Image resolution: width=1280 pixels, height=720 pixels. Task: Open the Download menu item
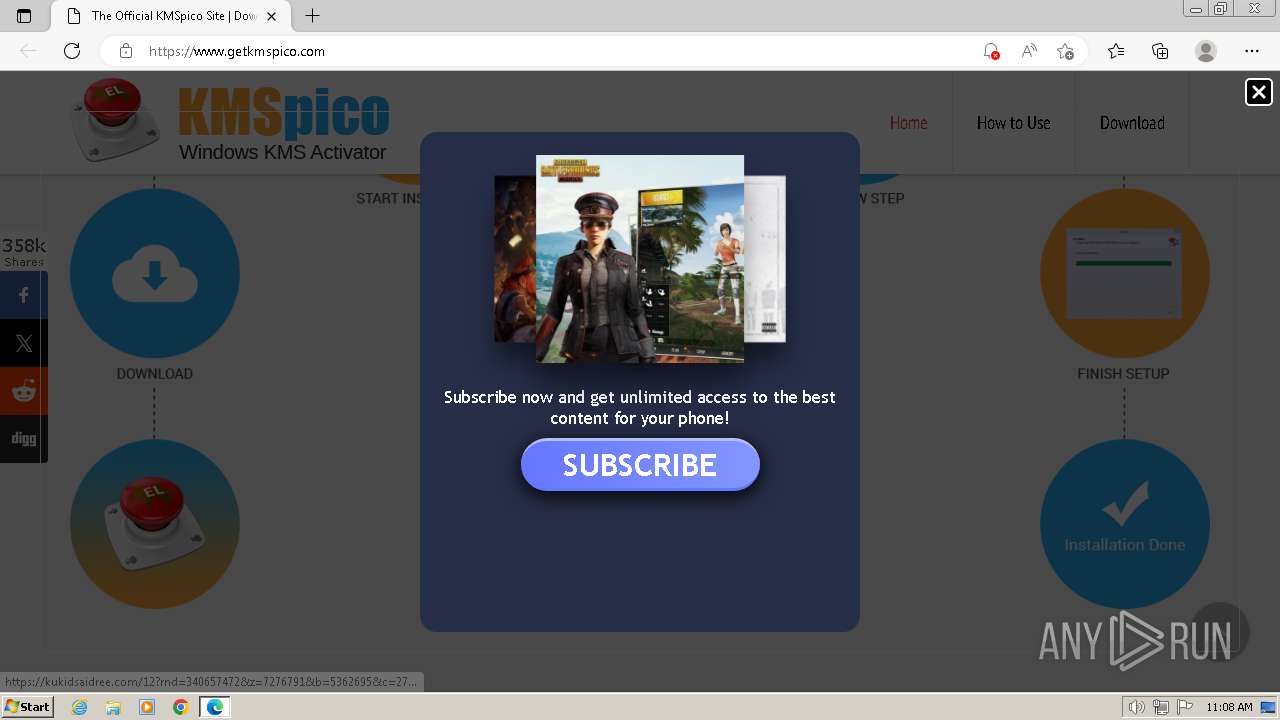(x=1132, y=123)
